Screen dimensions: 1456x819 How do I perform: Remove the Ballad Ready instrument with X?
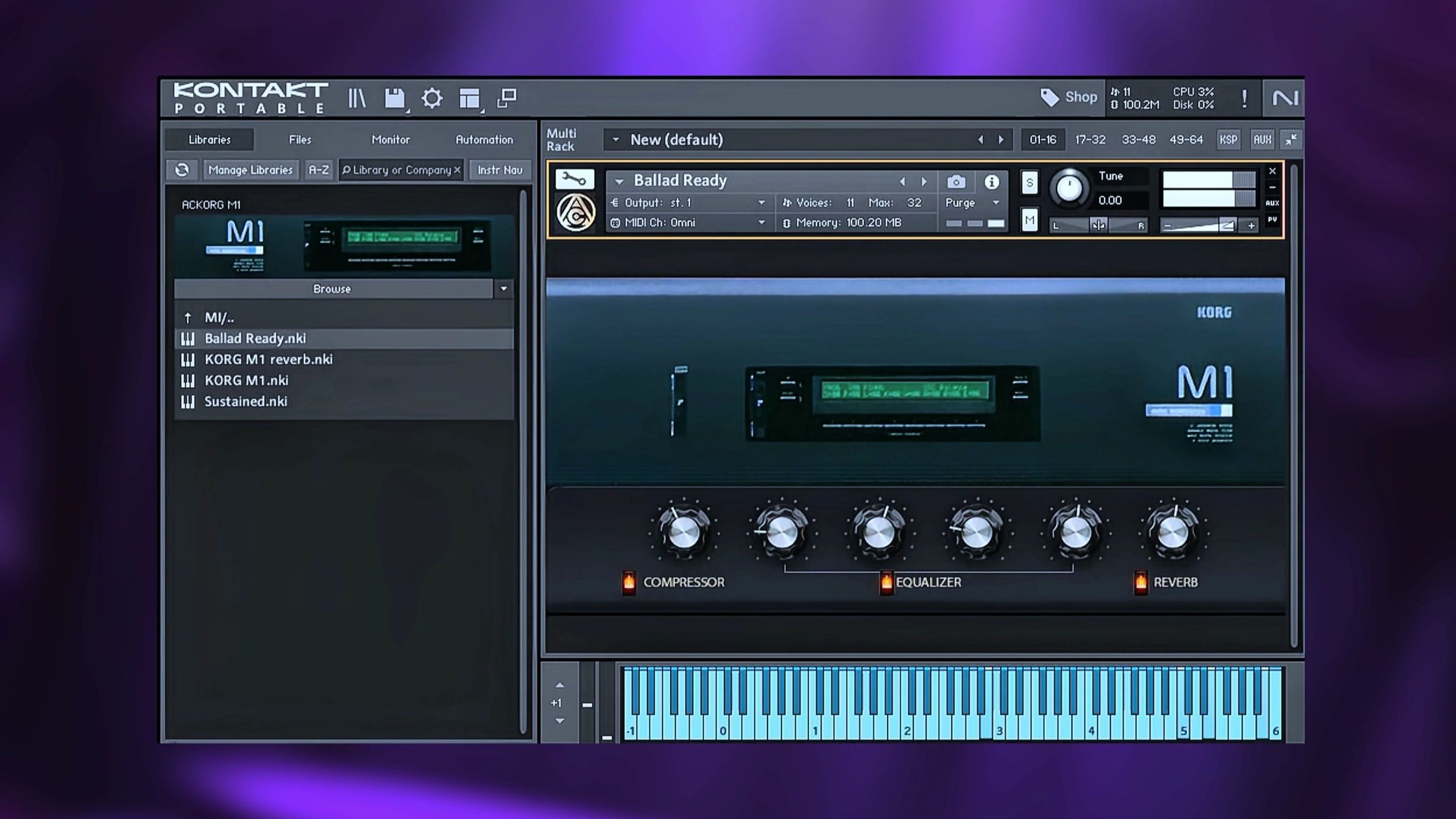point(1272,171)
